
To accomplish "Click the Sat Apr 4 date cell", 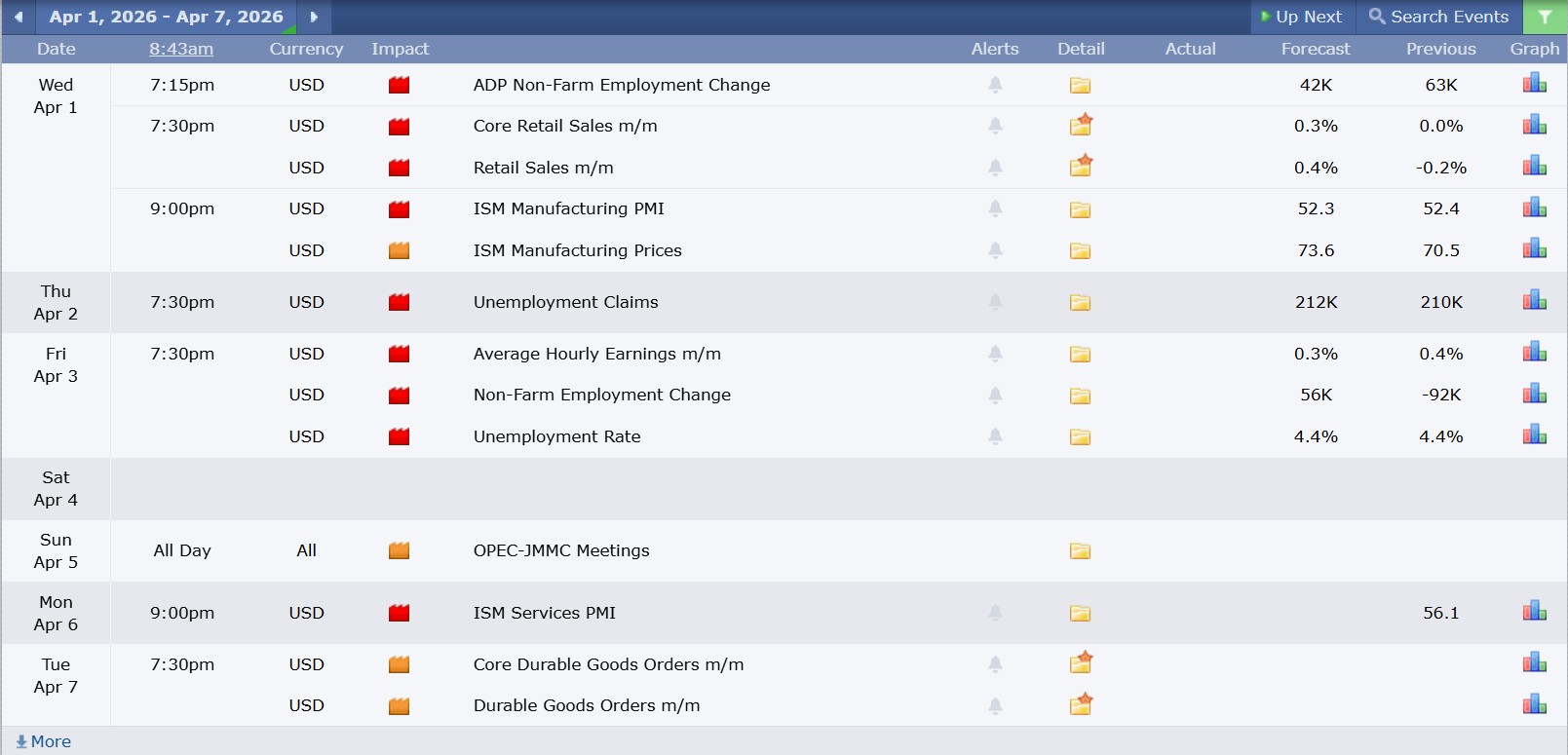I will pos(57,489).
